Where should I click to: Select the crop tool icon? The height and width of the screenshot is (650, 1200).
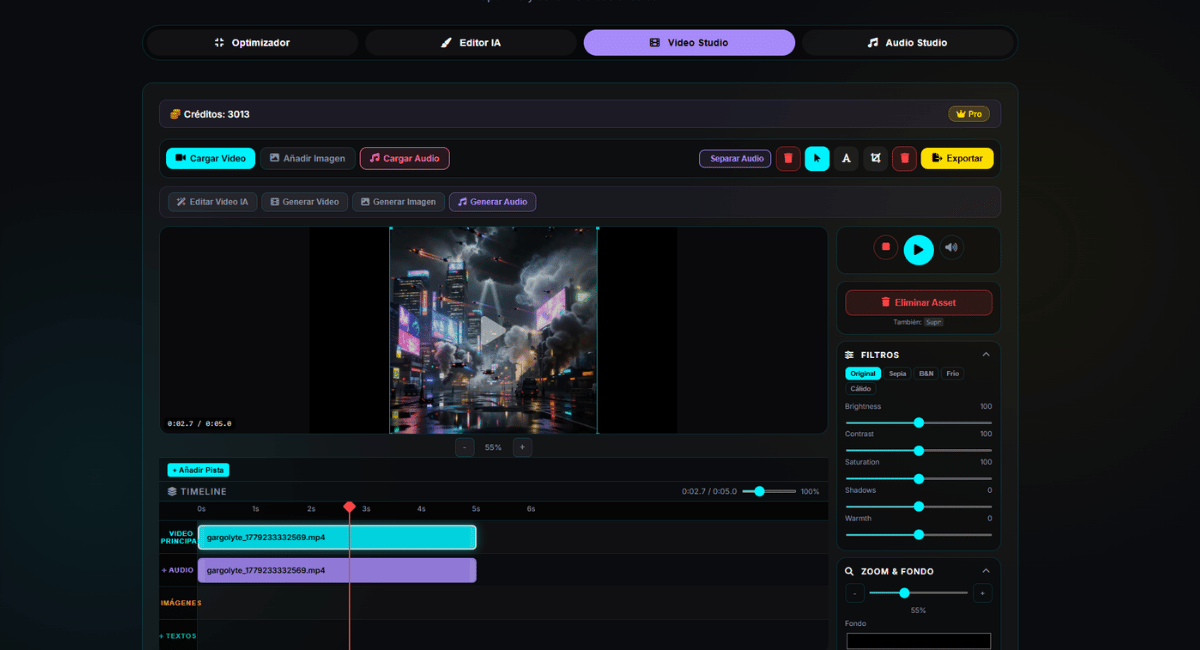click(875, 158)
